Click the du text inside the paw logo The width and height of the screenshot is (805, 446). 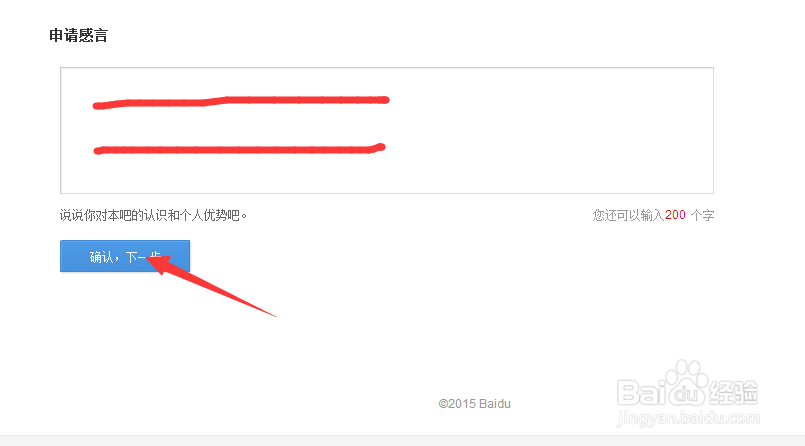point(689,395)
